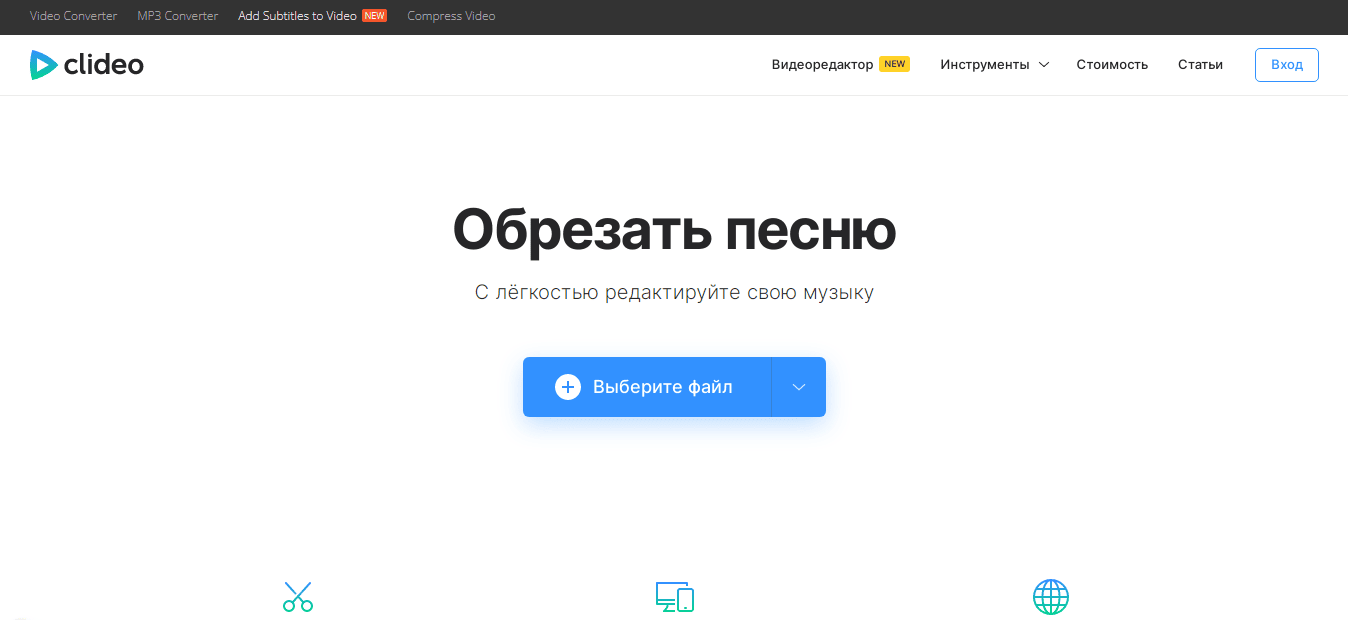Click the triangle inside the Clideo logo
1348x620 pixels.
tap(44, 64)
